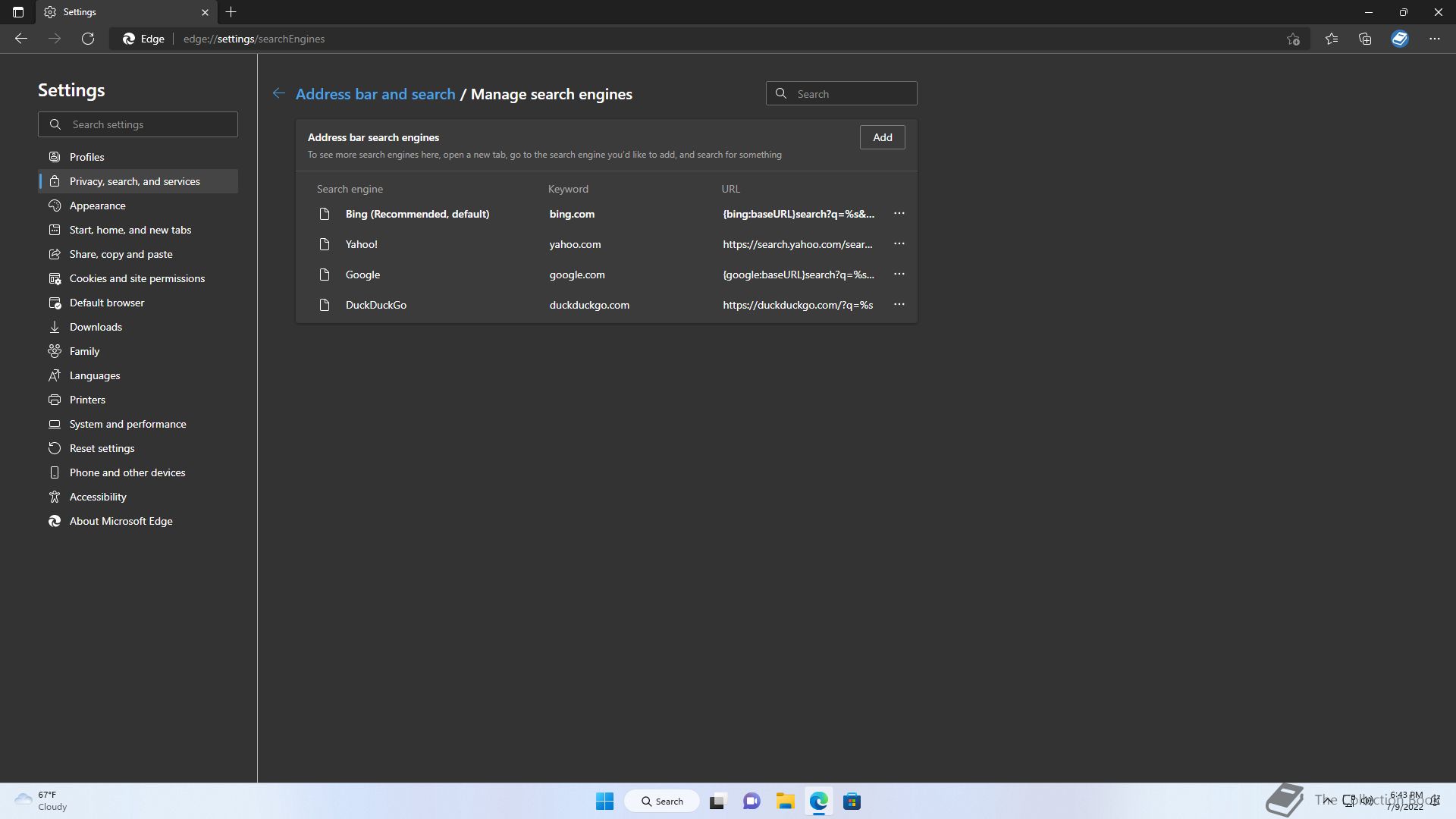Click the https://duckduckgo.com/?q=%s URL cell

click(798, 305)
